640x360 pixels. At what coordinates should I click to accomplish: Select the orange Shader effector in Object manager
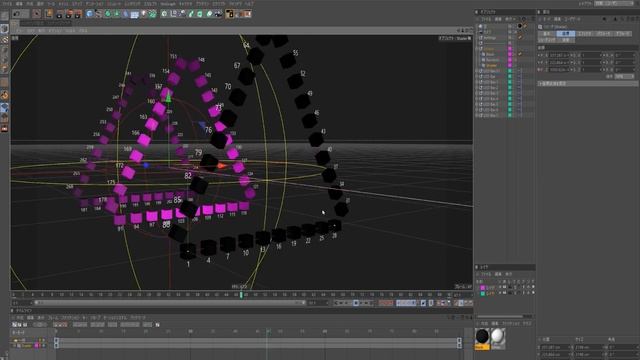pyautogui.click(x=491, y=65)
